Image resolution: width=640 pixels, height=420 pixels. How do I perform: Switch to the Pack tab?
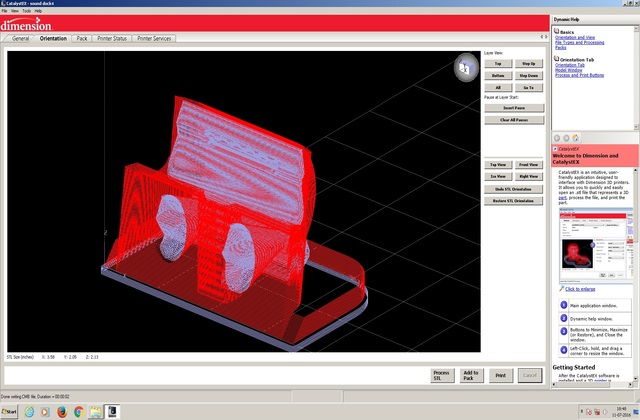(82, 38)
